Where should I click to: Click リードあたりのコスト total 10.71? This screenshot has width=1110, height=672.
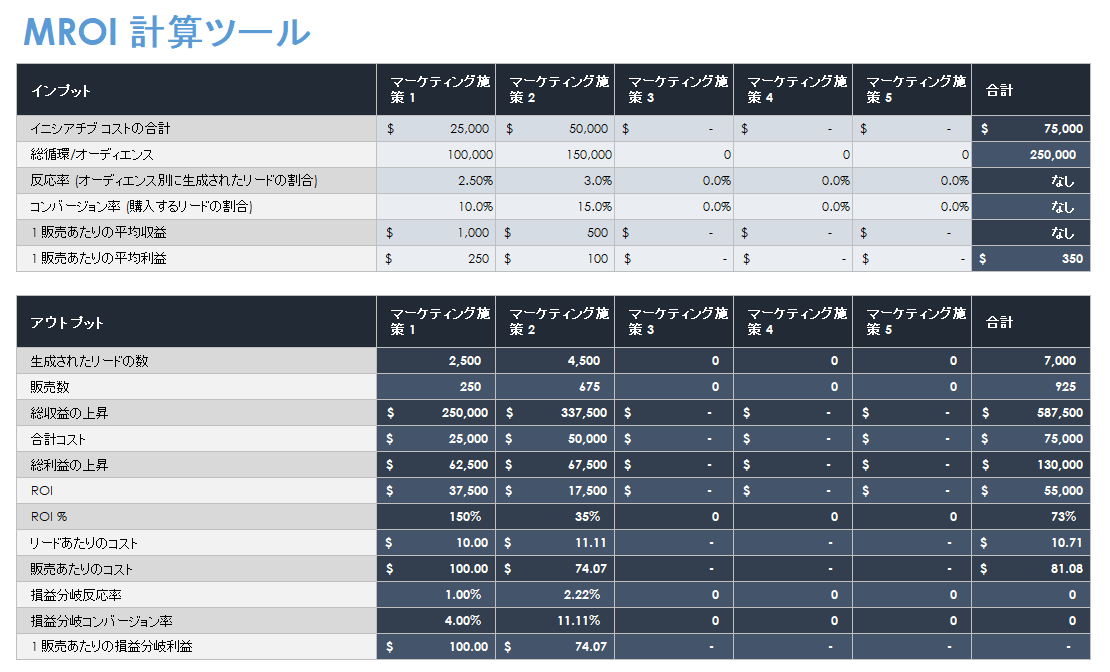pyautogui.click(x=1031, y=543)
